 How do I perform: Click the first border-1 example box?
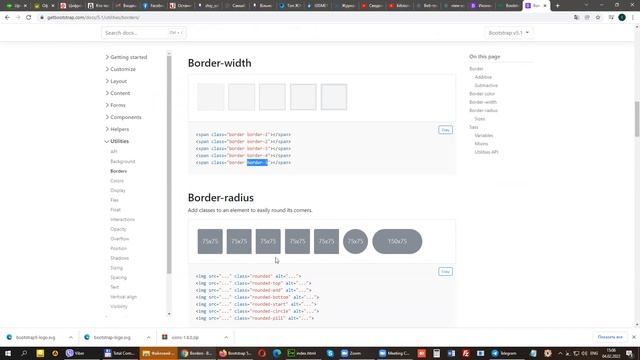tap(211, 97)
